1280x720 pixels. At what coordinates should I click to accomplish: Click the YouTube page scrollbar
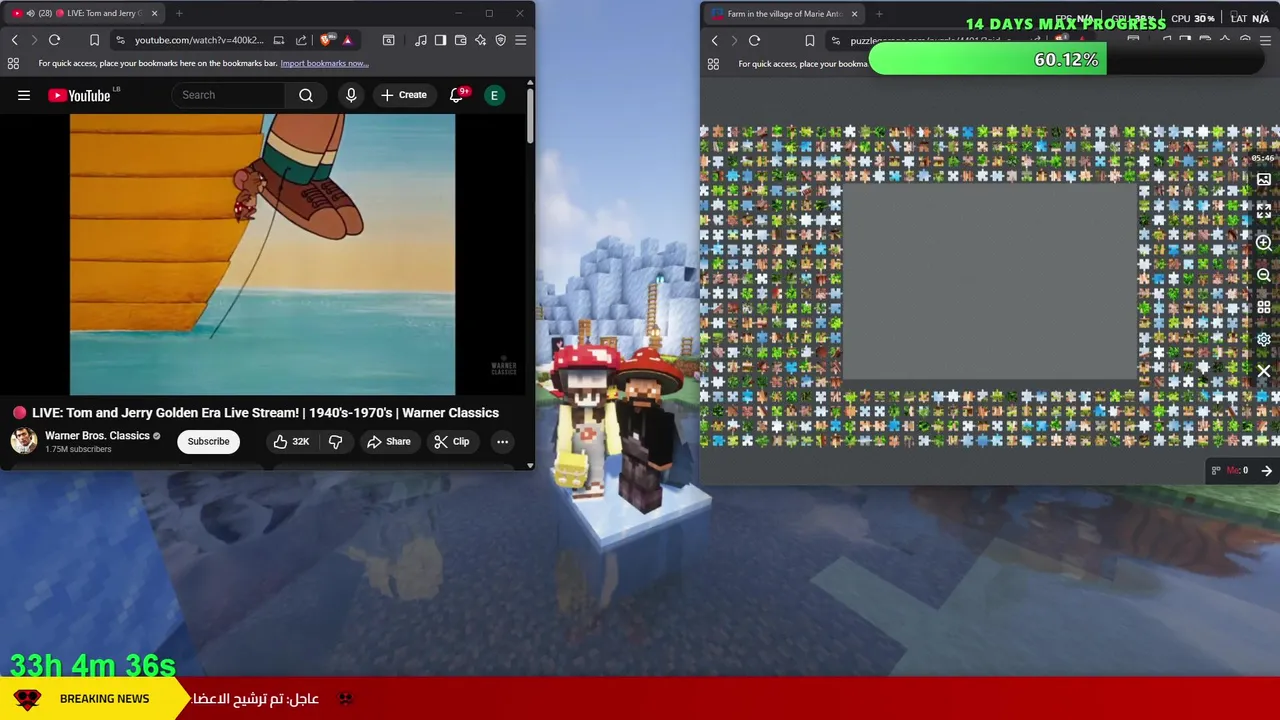pos(530,115)
